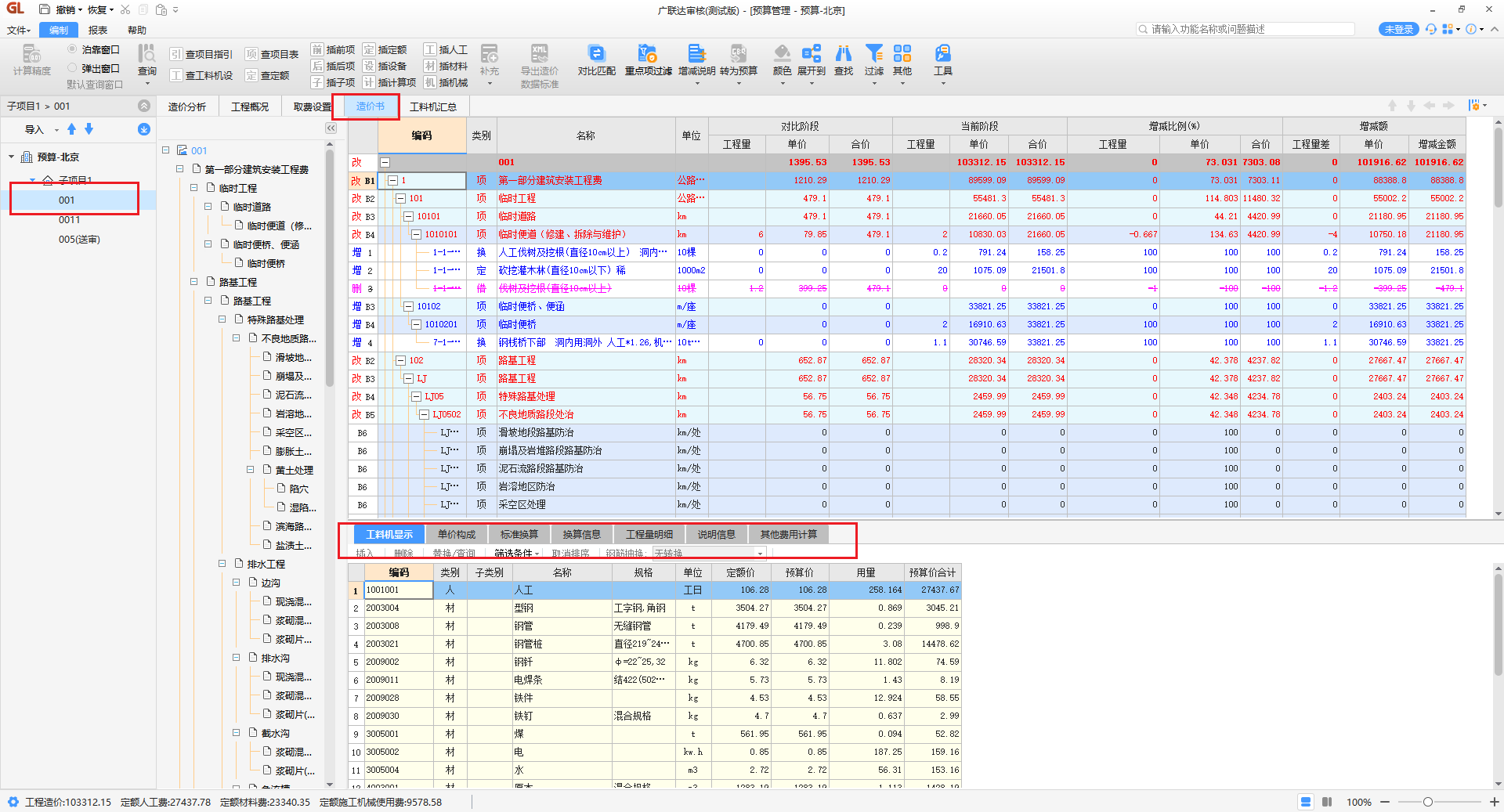Collapse 特殊路基处理 tree node

pos(222,319)
